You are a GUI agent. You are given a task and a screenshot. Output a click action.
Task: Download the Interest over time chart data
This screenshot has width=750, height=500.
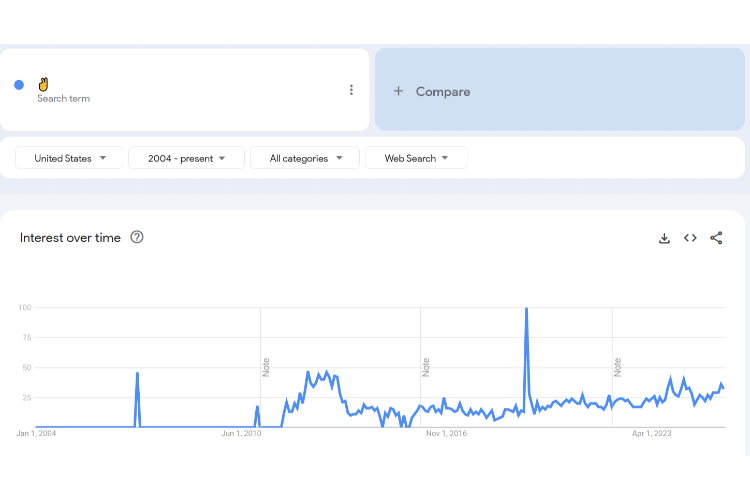coord(664,238)
